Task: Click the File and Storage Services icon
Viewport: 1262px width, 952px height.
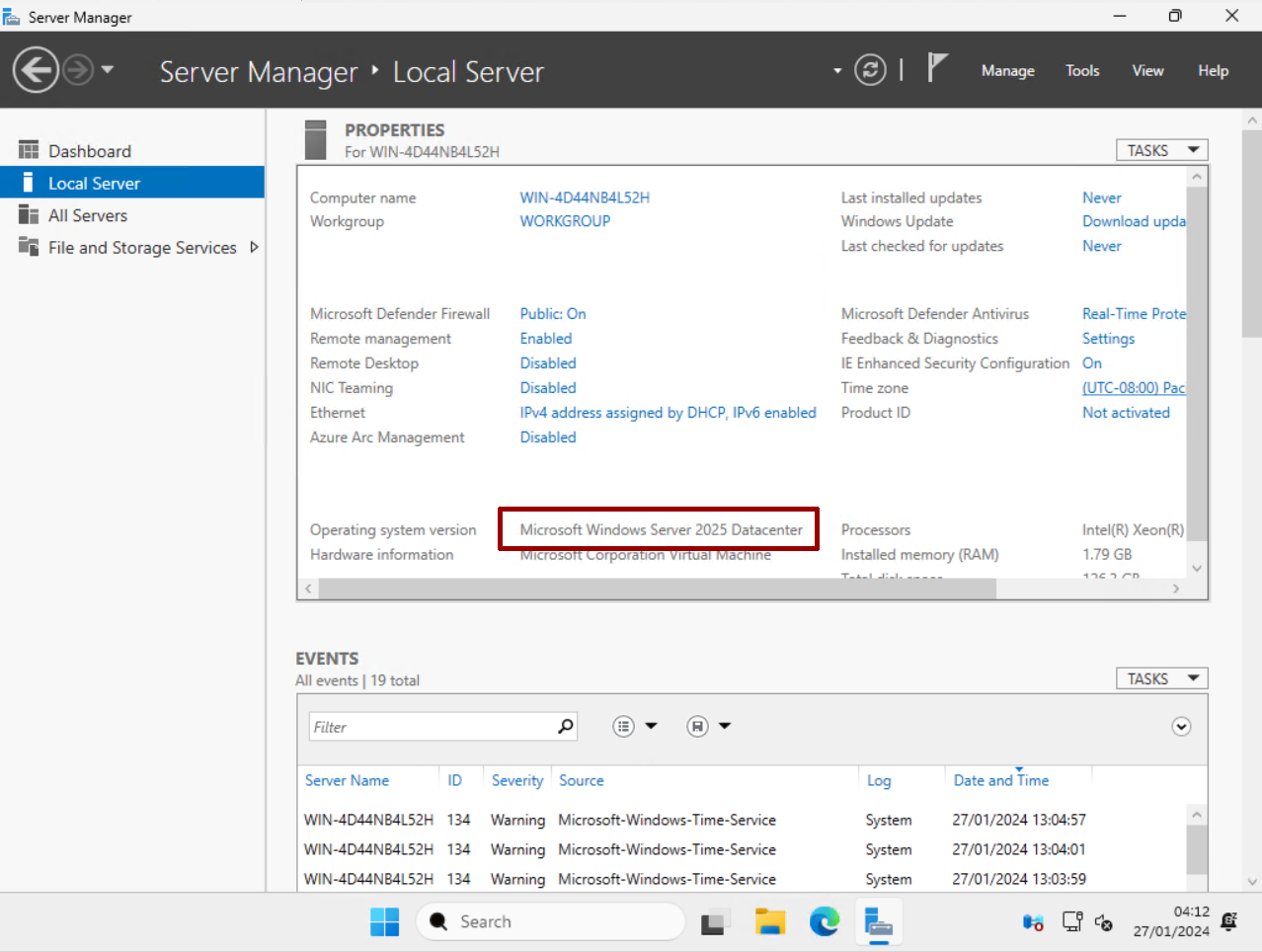Action: point(29,246)
